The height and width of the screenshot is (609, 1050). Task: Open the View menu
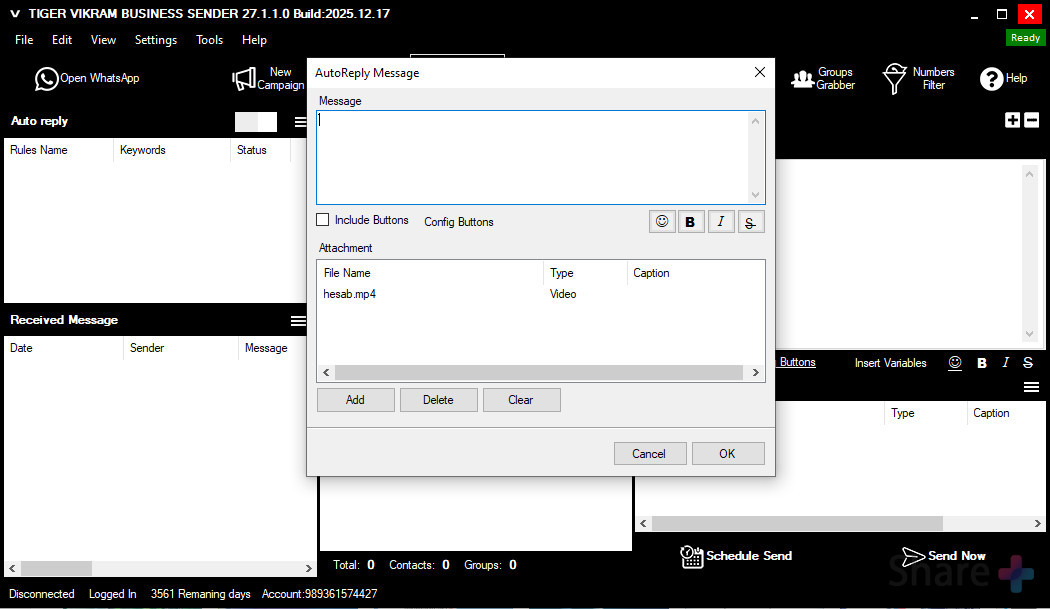pos(103,40)
